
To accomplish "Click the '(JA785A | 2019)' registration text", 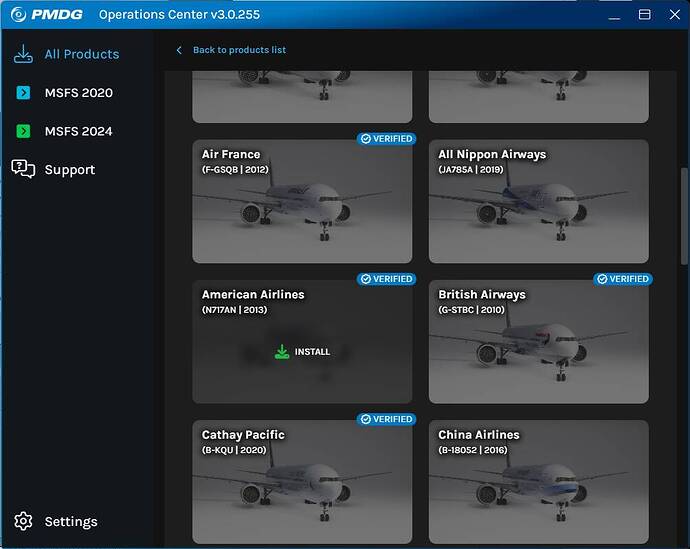I will click(x=471, y=169).
